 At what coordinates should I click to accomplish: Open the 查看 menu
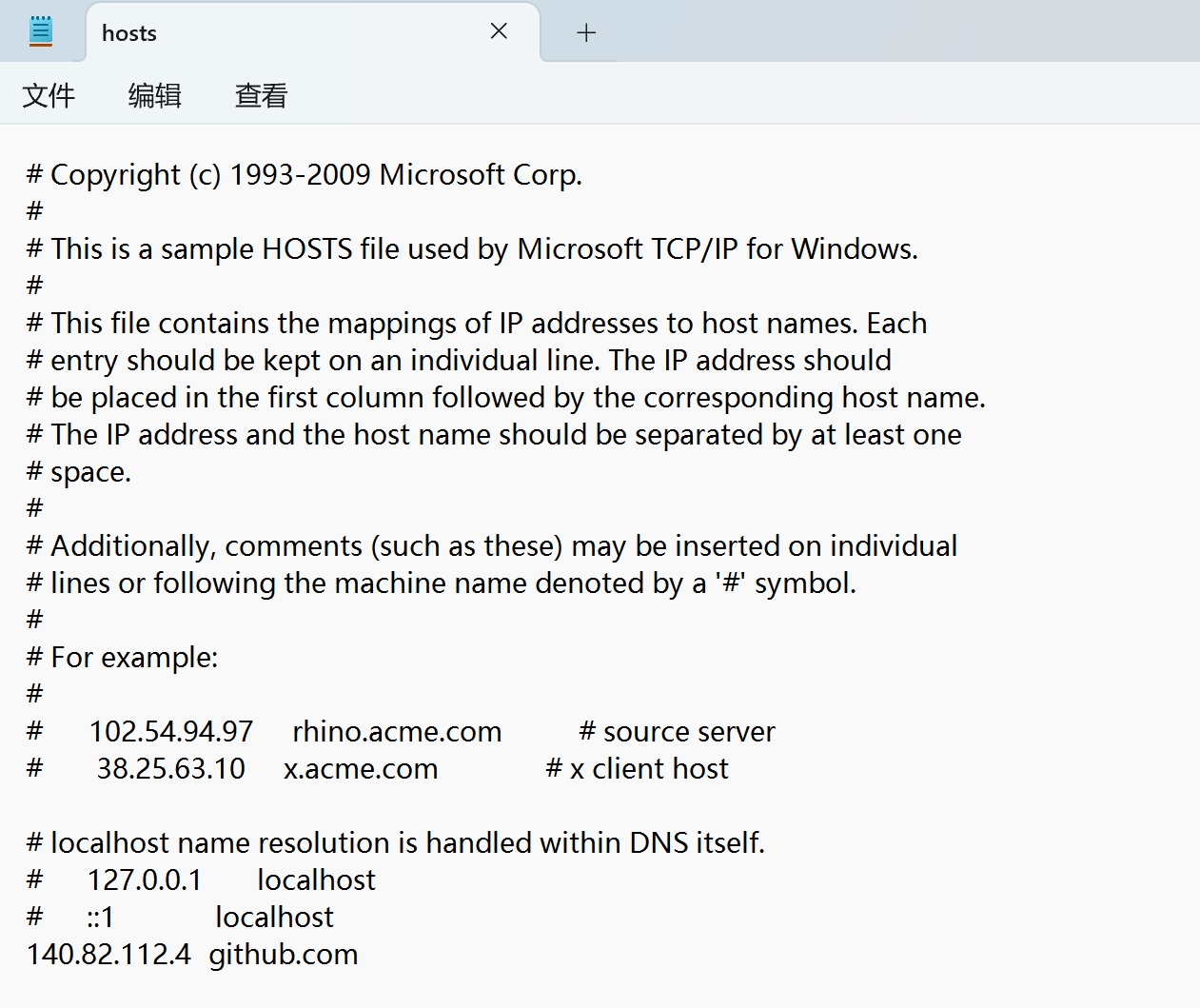[261, 95]
